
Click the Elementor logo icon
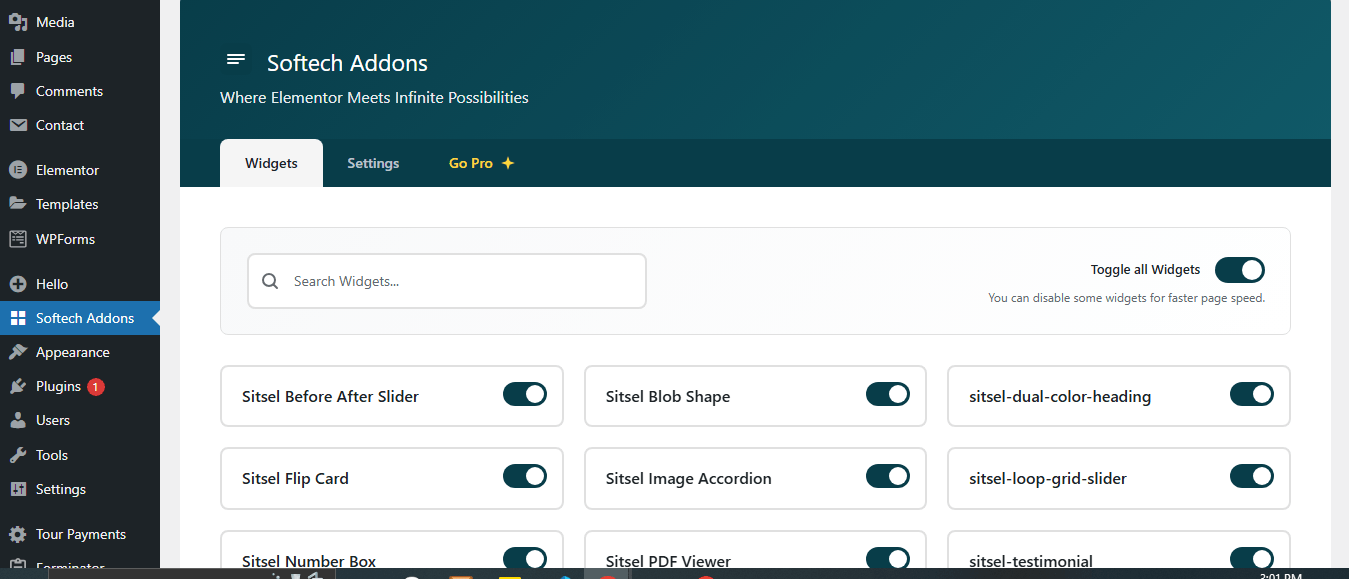(18, 170)
